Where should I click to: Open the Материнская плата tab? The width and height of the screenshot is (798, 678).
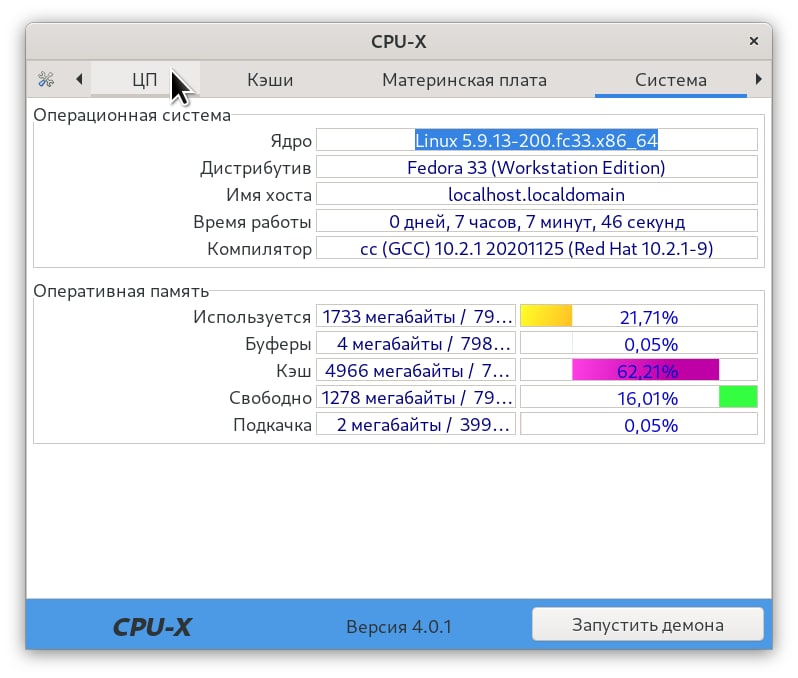[464, 79]
